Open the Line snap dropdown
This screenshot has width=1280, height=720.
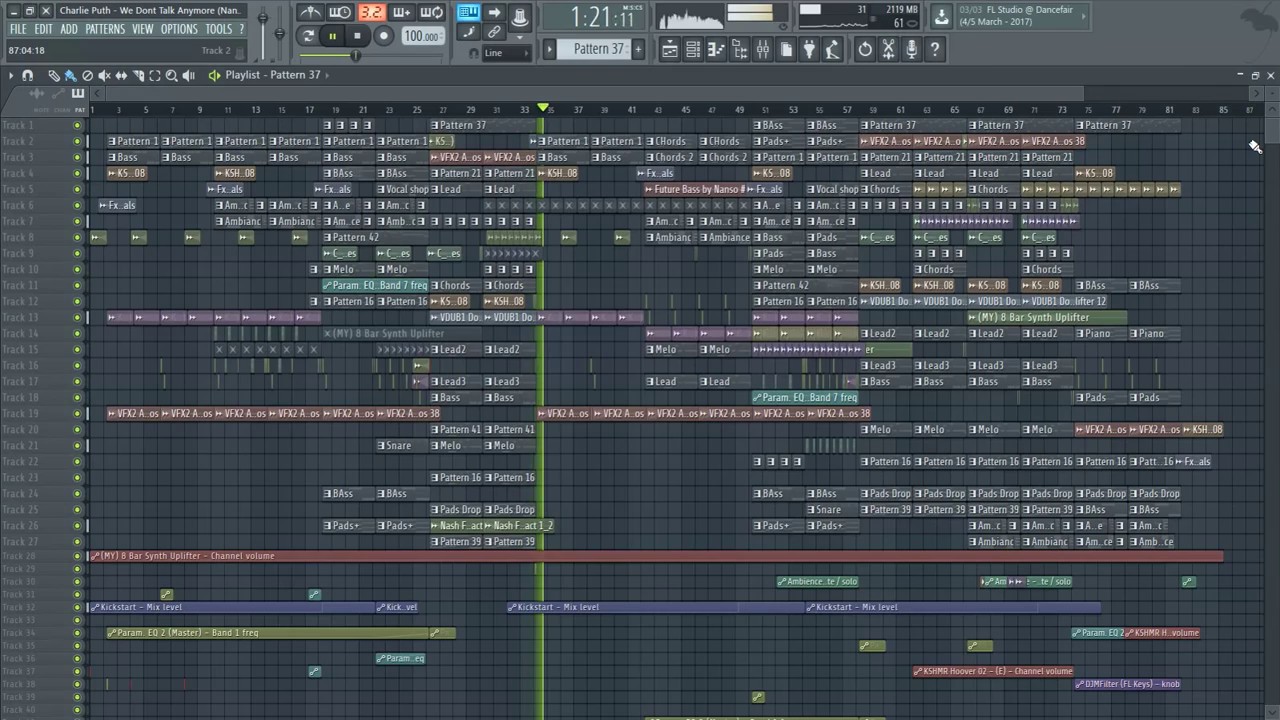click(x=507, y=53)
